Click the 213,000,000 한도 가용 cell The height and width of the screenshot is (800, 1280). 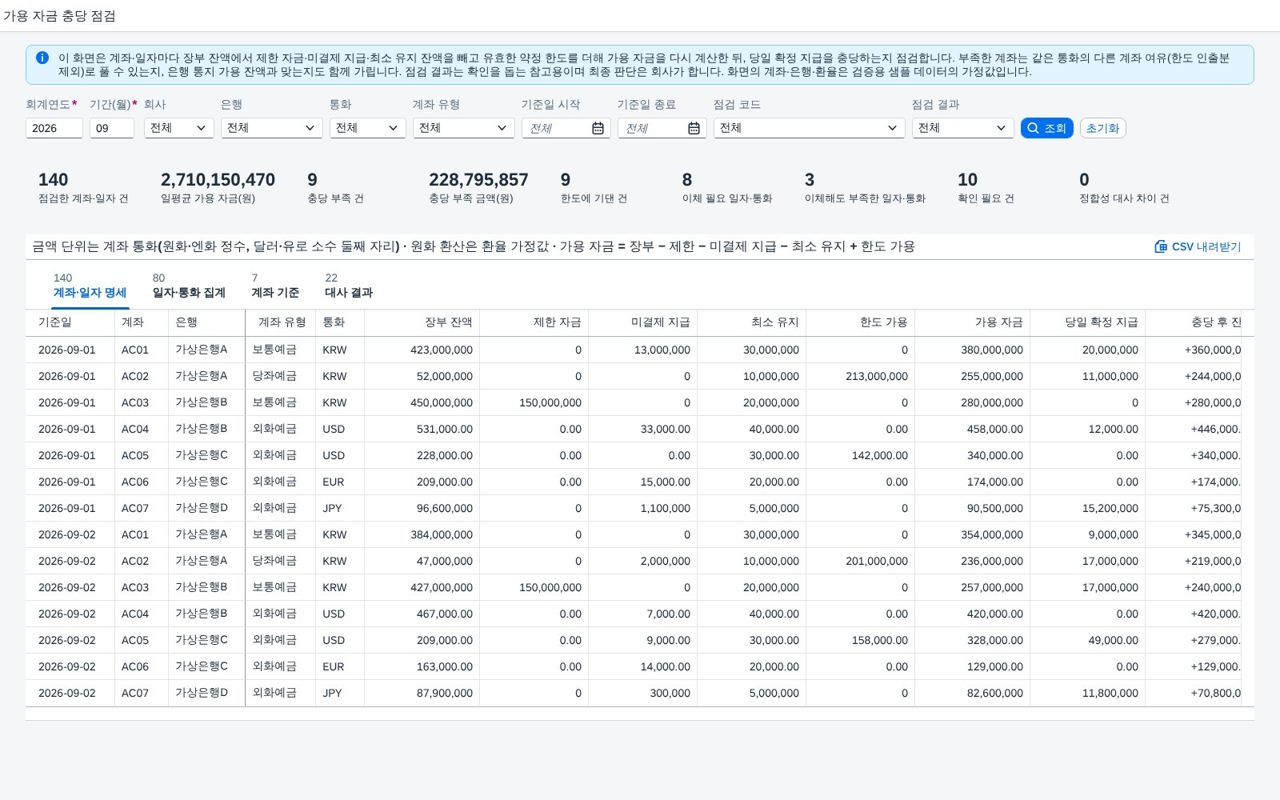pos(861,377)
